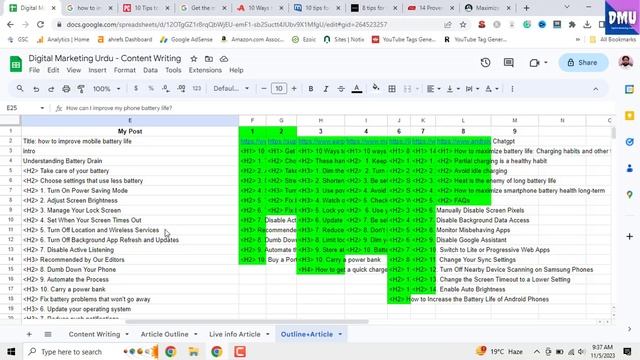Redo the last action
Screen dimensions: 640x360
[51, 89]
